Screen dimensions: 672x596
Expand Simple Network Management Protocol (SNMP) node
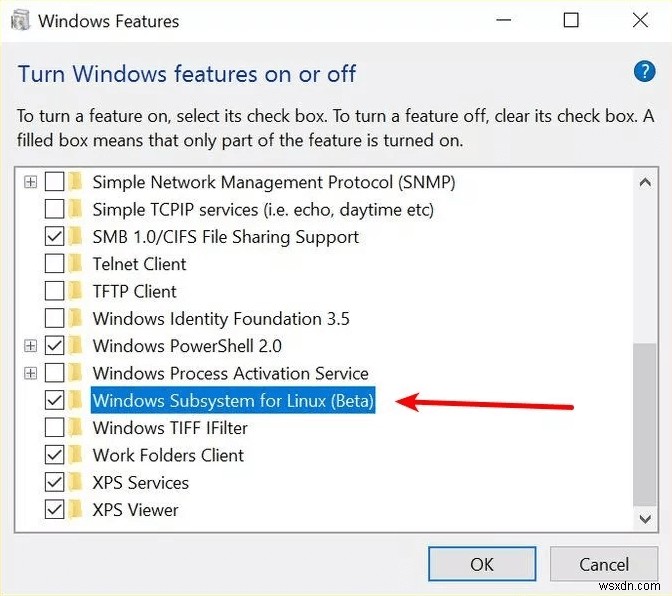pos(31,182)
